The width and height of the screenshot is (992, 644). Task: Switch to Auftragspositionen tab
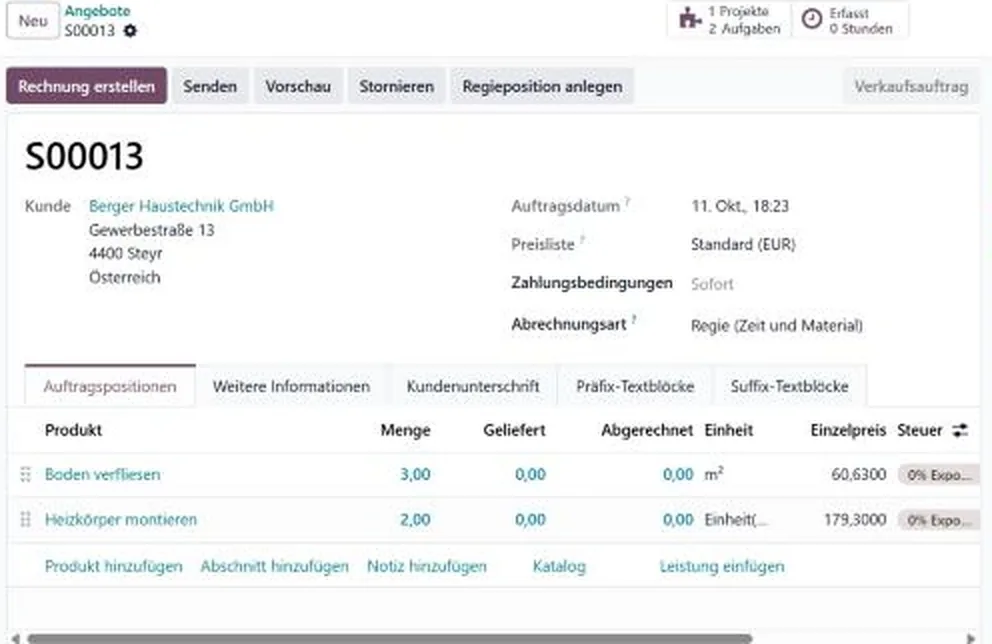(110, 386)
